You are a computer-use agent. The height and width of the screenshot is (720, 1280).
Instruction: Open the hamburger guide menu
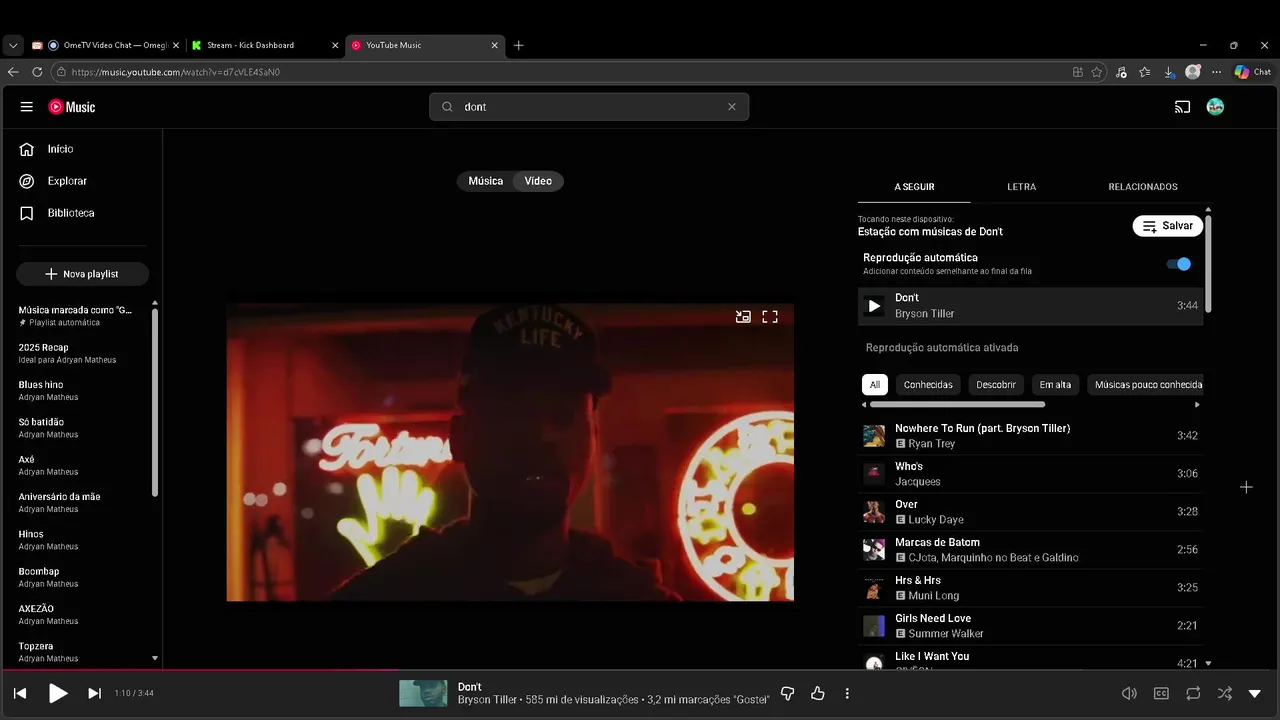27,107
